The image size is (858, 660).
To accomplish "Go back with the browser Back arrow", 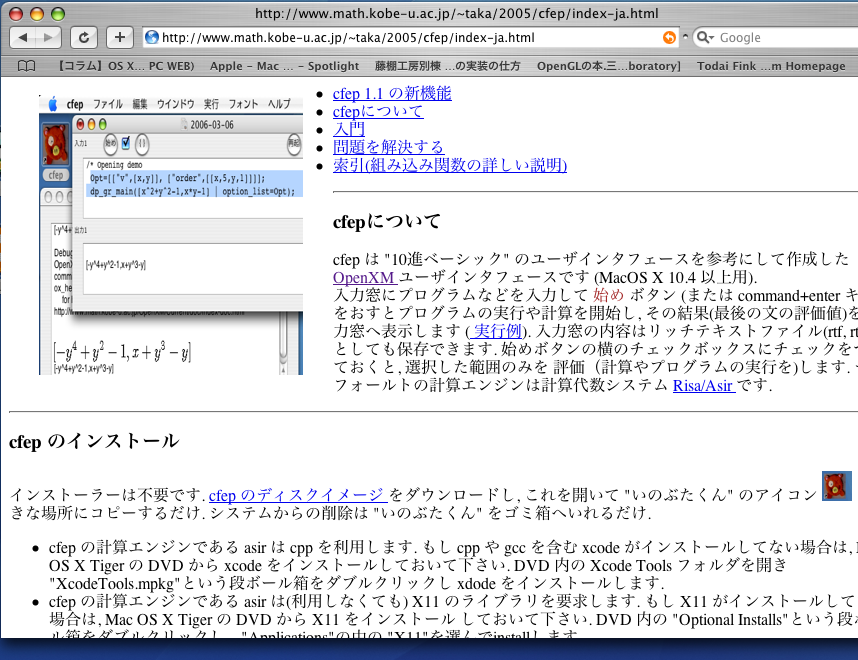I will 22,37.
